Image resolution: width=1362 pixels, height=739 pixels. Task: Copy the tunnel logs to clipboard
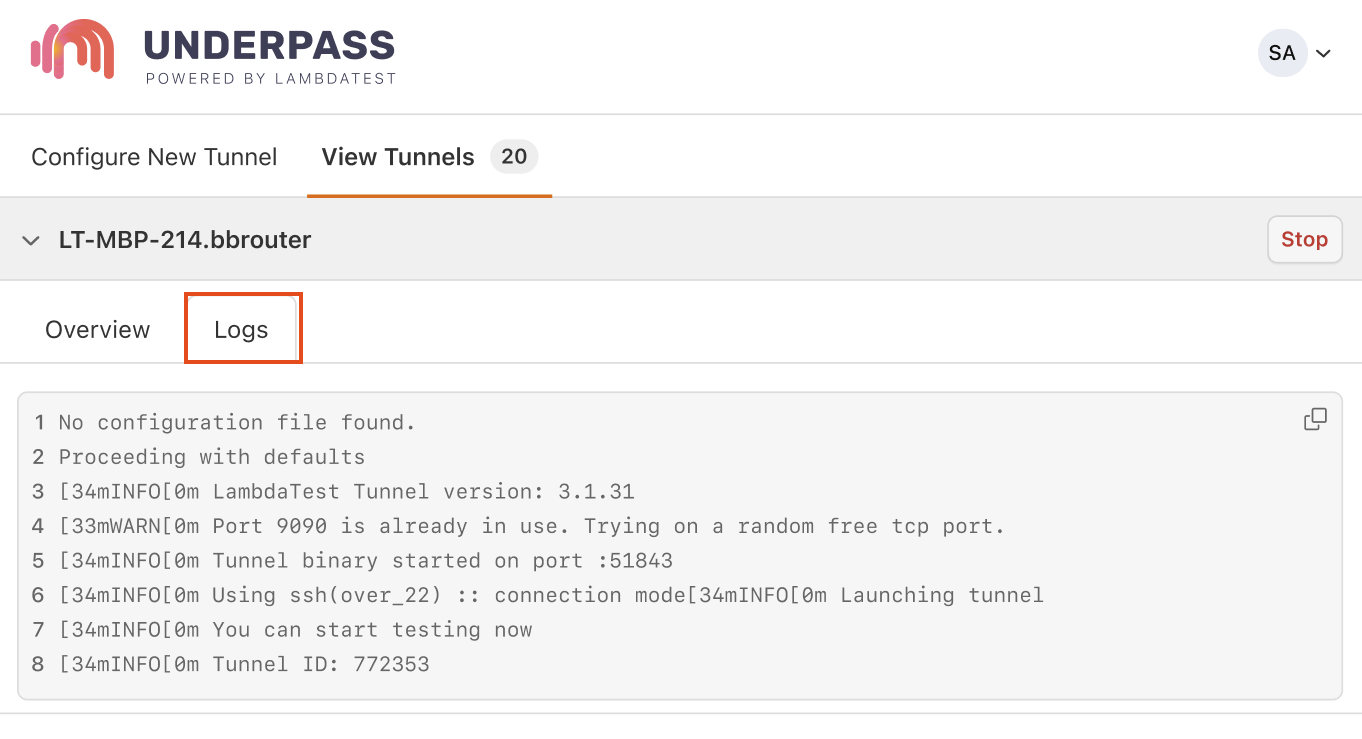[x=1315, y=420]
